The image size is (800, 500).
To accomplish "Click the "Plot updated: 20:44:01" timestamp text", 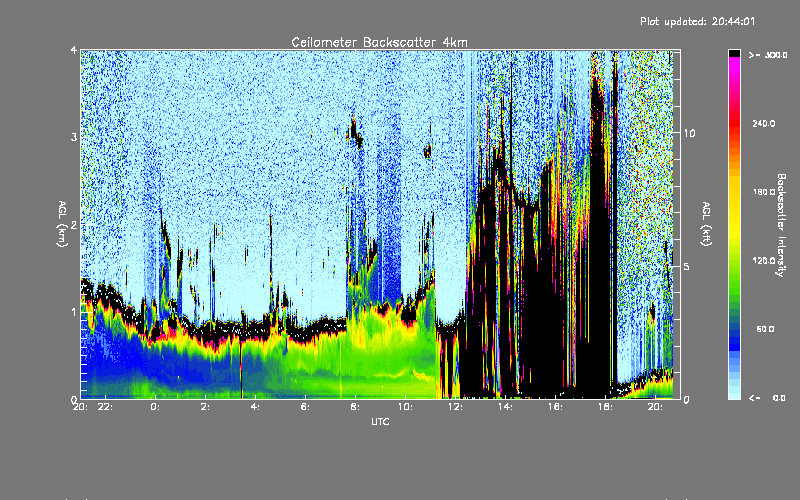I will point(697,21).
